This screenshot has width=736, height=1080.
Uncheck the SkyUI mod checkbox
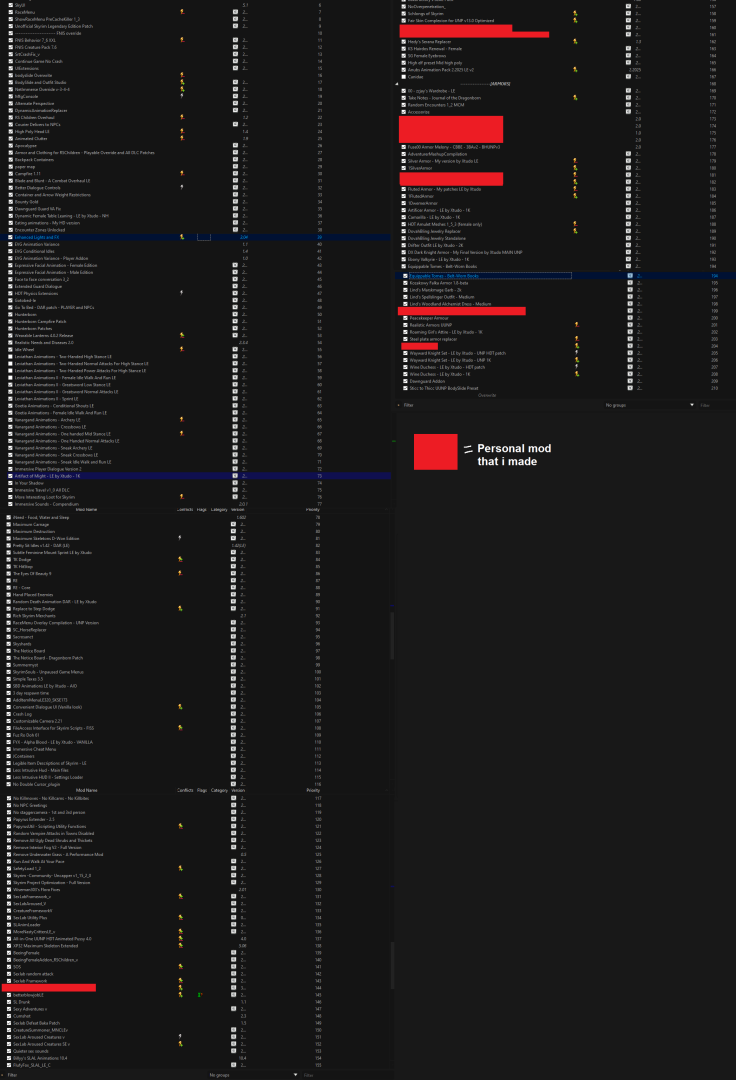coord(10,5)
